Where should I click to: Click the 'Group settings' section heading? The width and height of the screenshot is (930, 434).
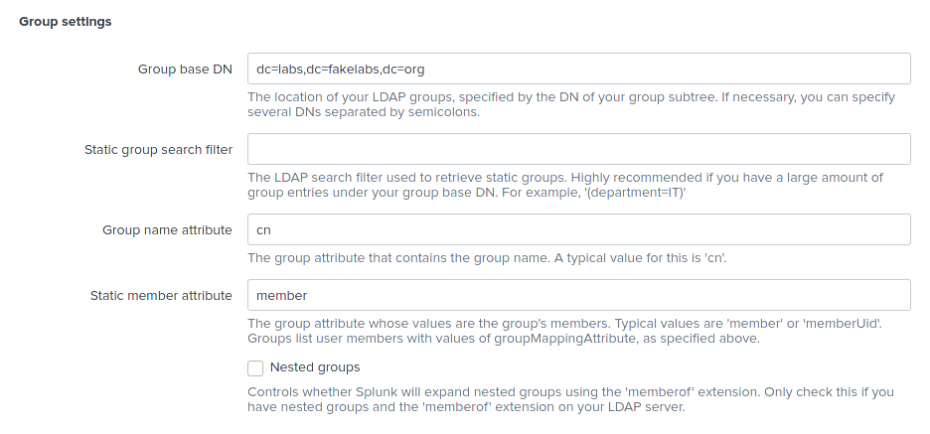[x=66, y=21]
